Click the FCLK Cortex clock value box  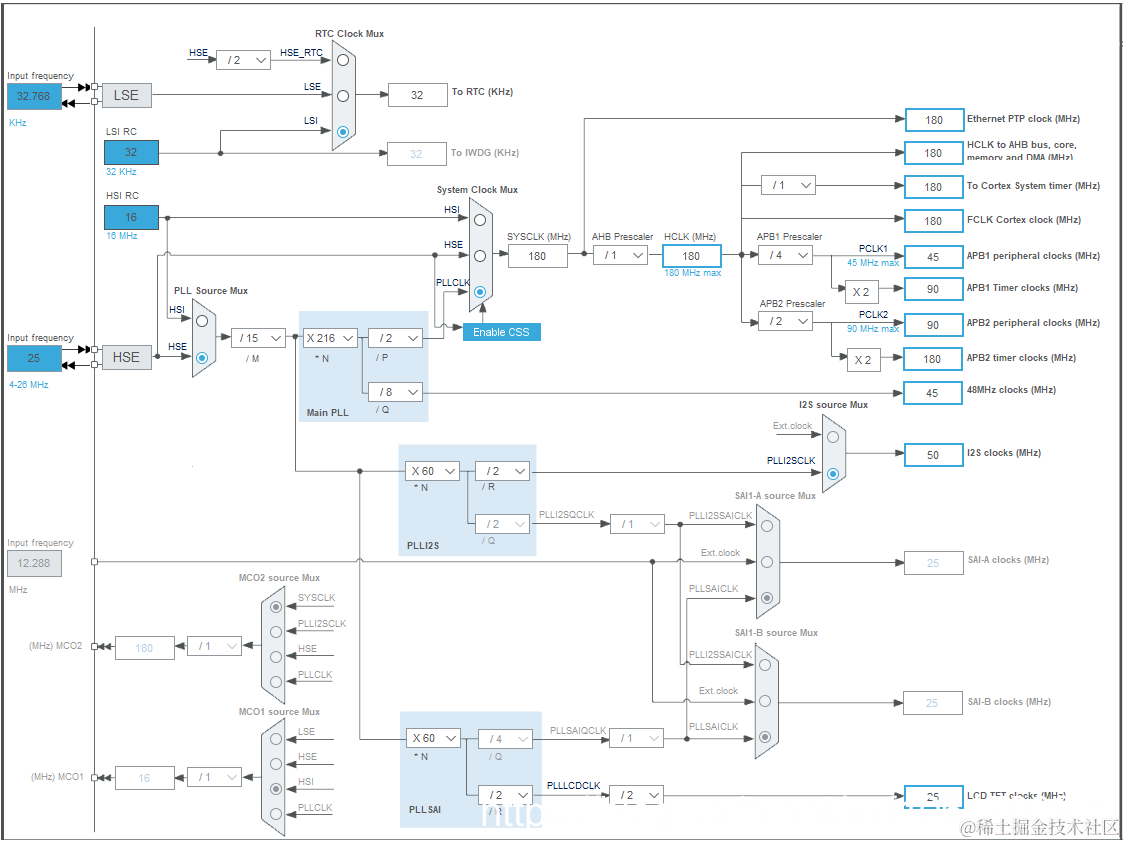933,221
